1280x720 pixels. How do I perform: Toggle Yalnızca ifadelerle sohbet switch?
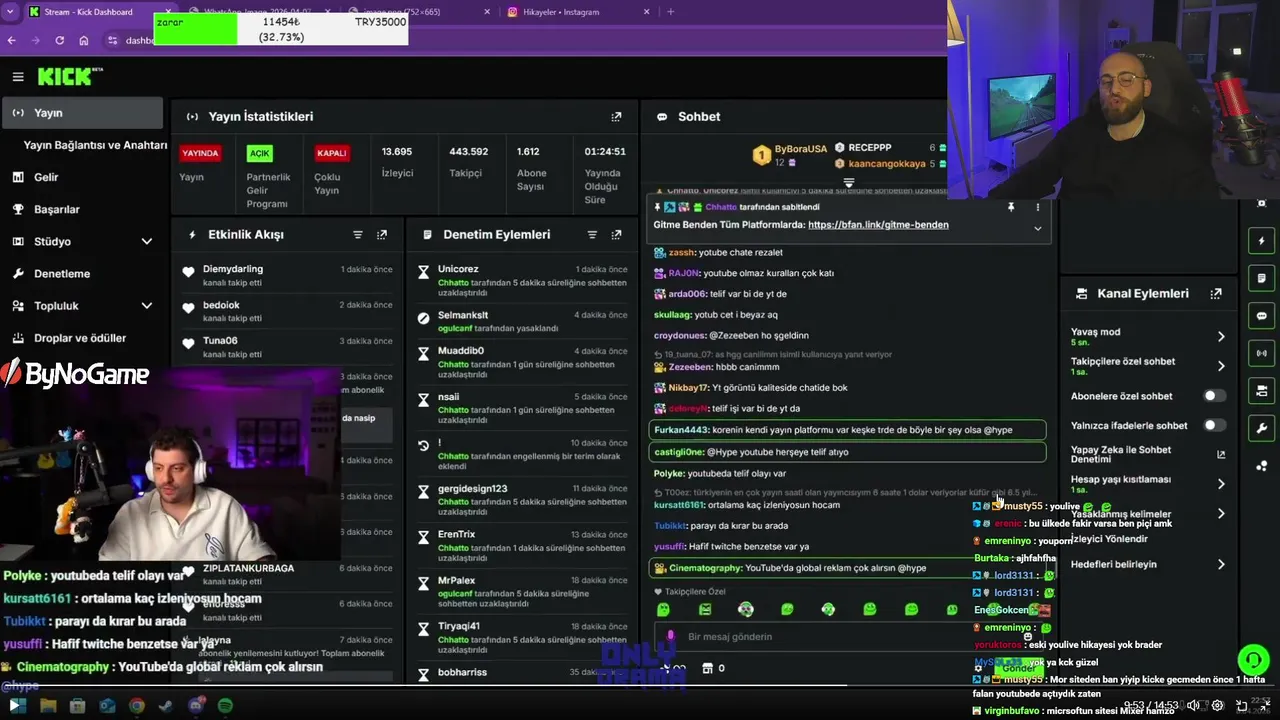click(x=1214, y=425)
